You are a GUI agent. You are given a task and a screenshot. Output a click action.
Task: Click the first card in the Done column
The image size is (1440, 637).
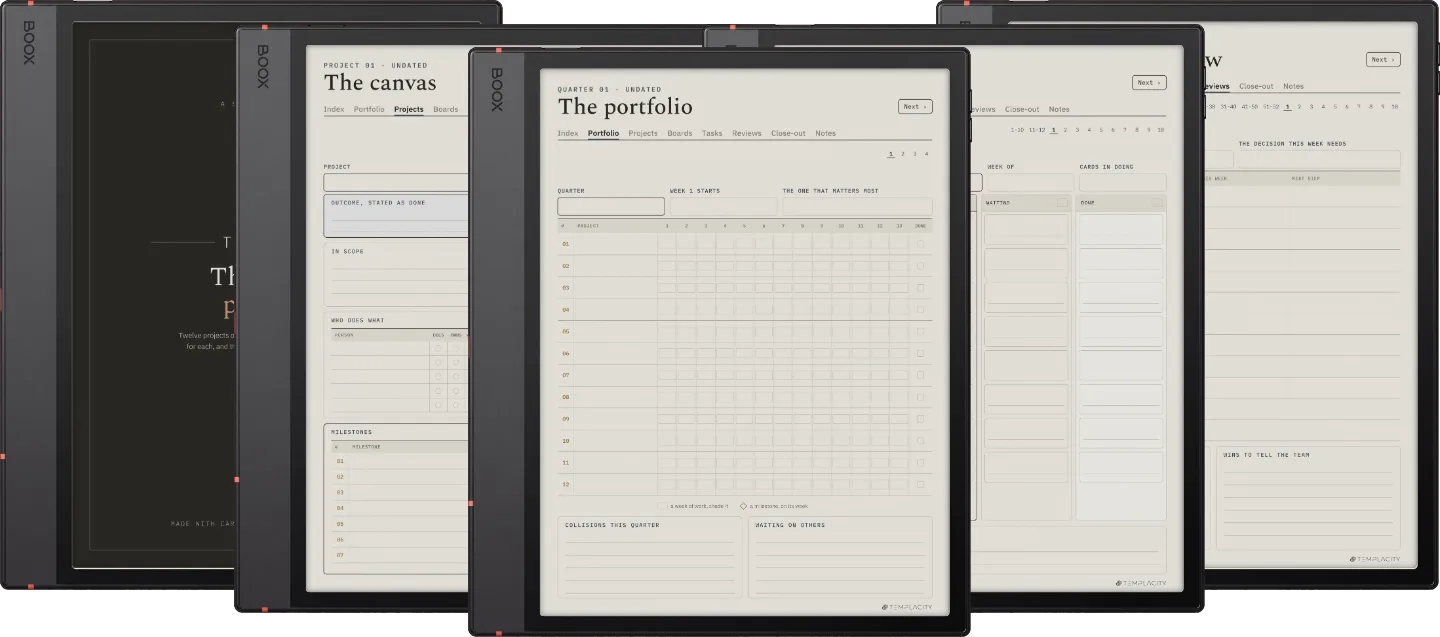tap(1121, 229)
